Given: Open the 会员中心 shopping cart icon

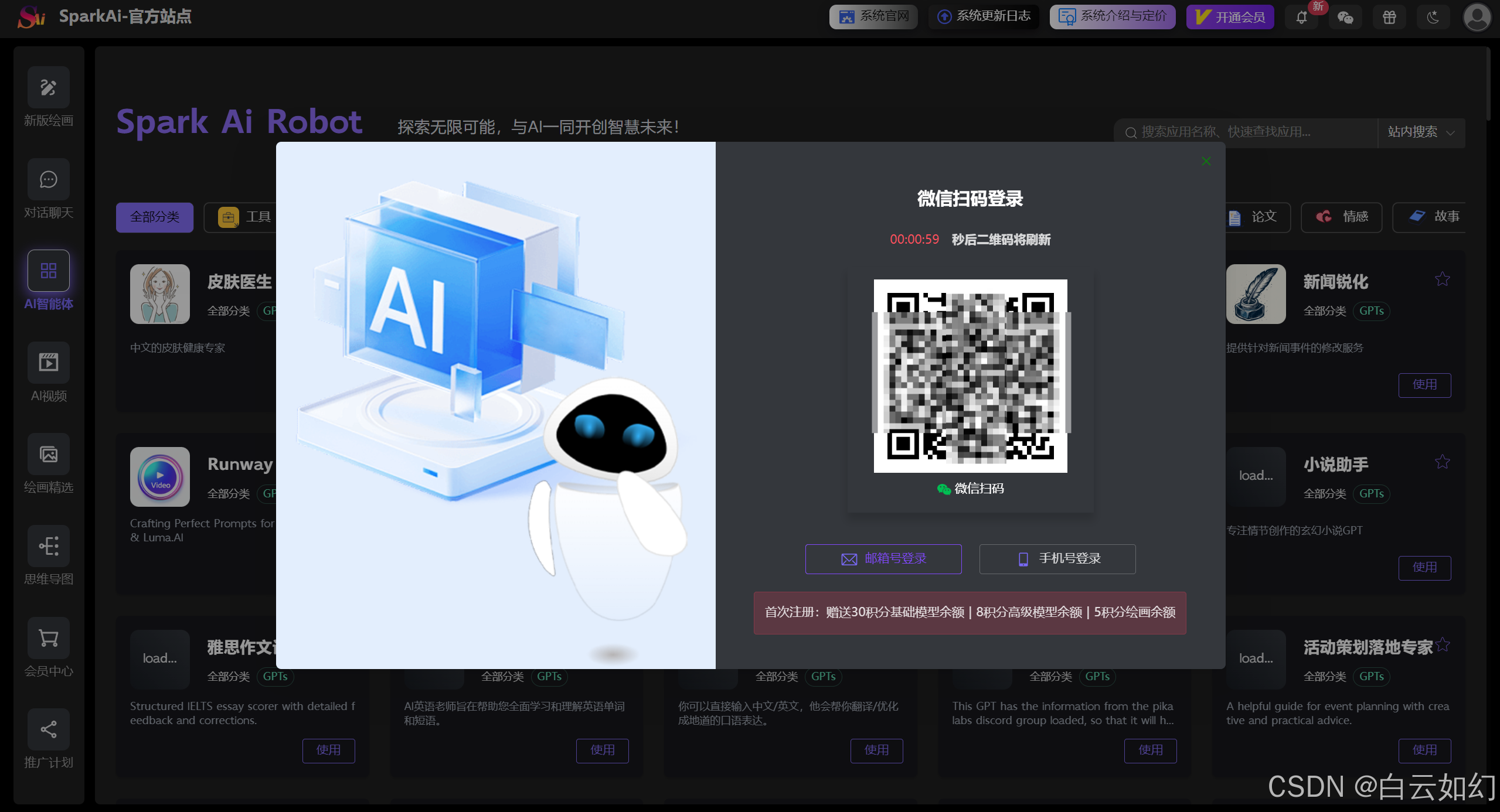Looking at the screenshot, I should pos(48,637).
